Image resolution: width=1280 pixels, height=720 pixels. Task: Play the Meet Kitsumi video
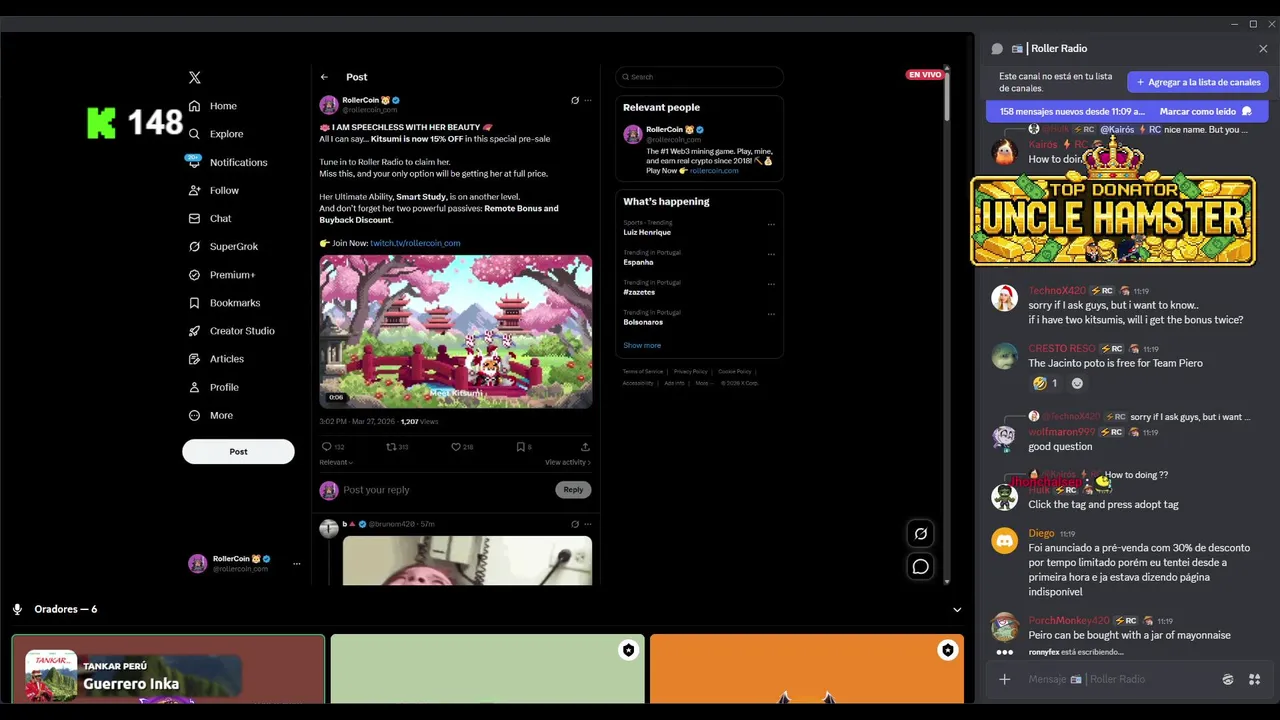click(456, 331)
